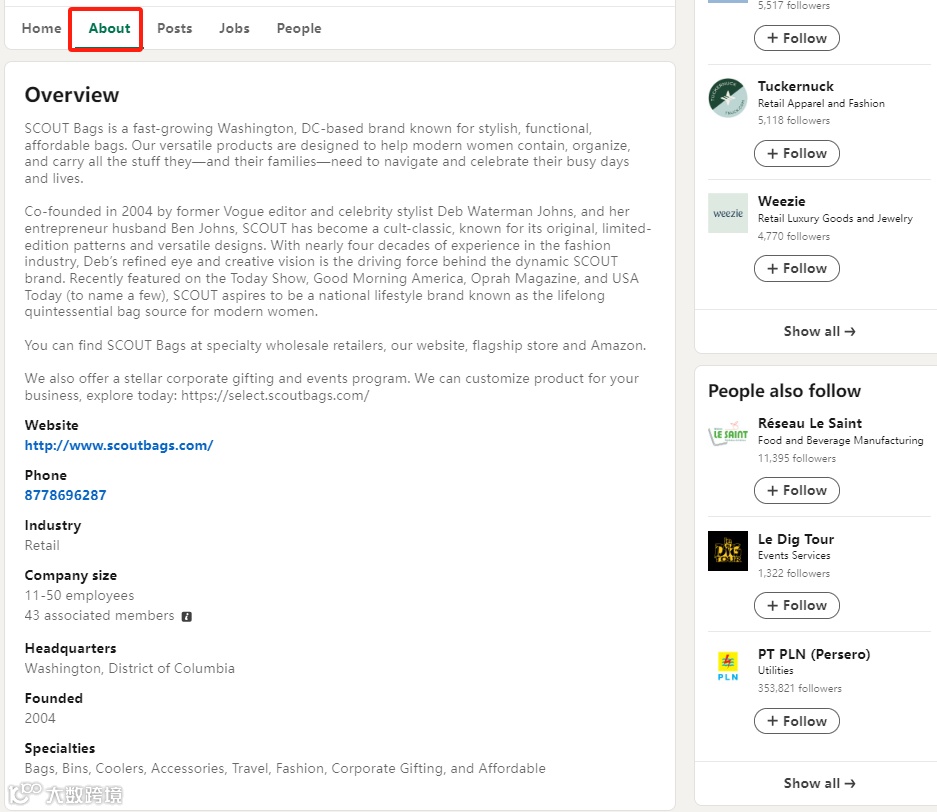Follow Réseau Le Saint
937x812 pixels.
[797, 491]
